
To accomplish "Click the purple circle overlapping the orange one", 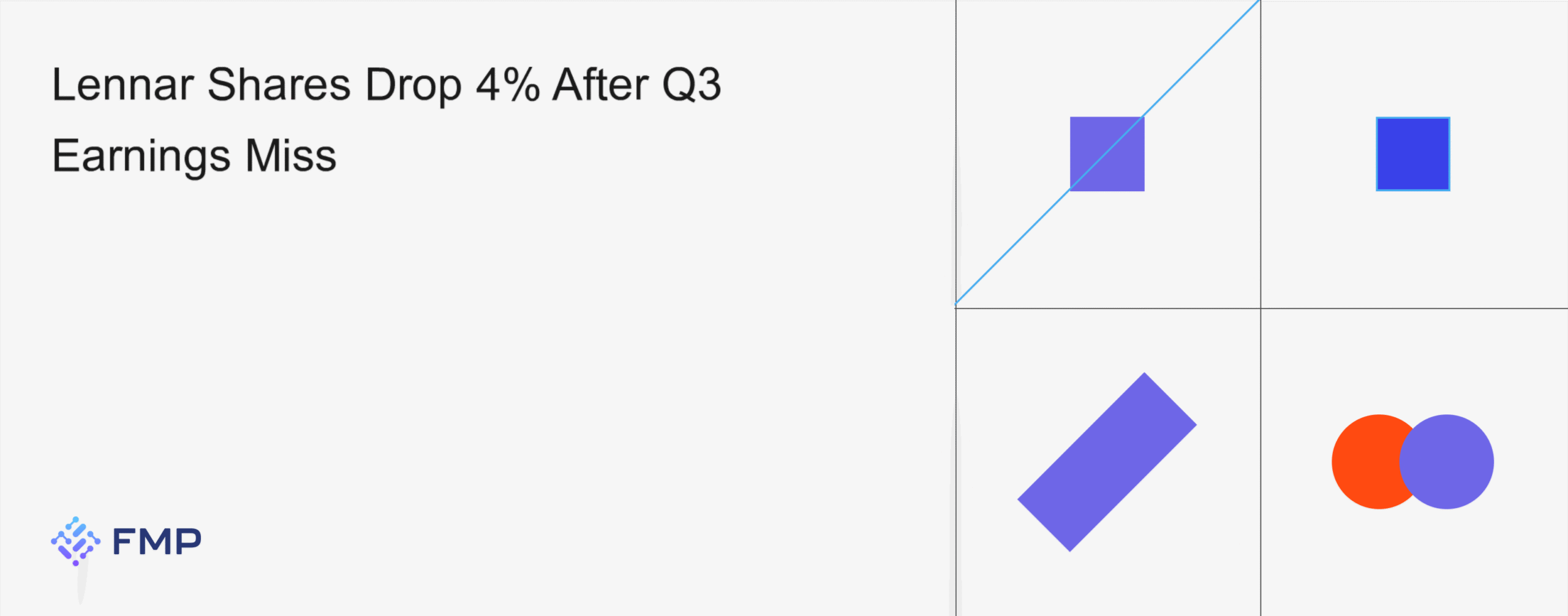I will [x=1447, y=462].
